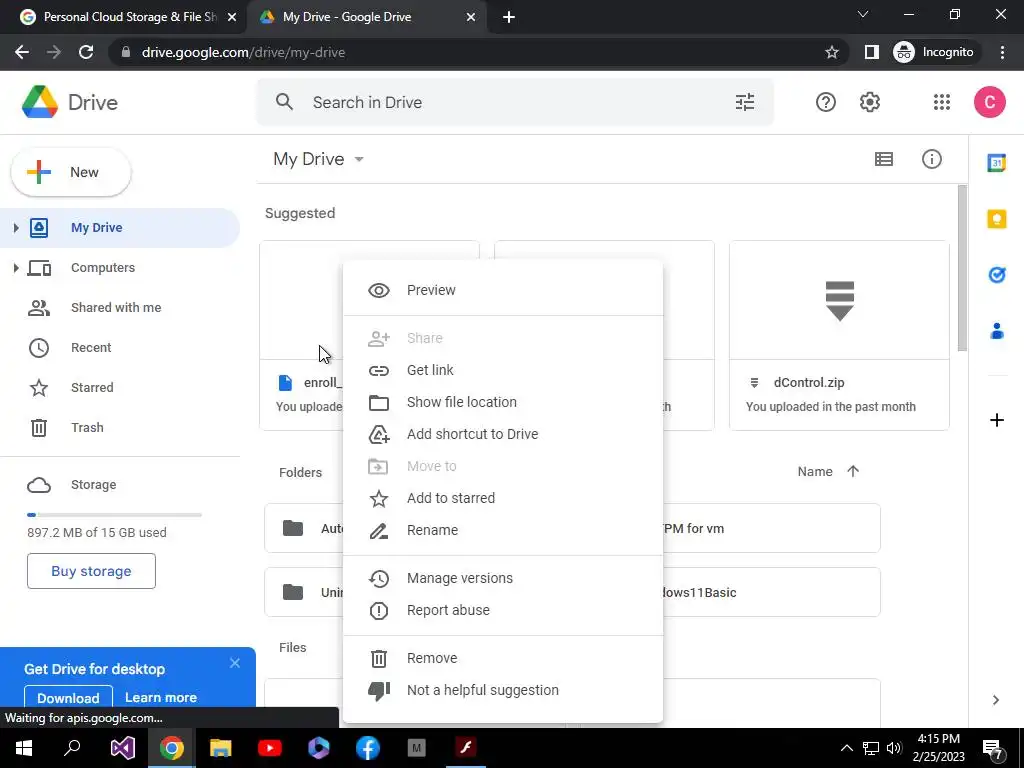
Task: Show hidden system tray icons
Action: click(846, 748)
